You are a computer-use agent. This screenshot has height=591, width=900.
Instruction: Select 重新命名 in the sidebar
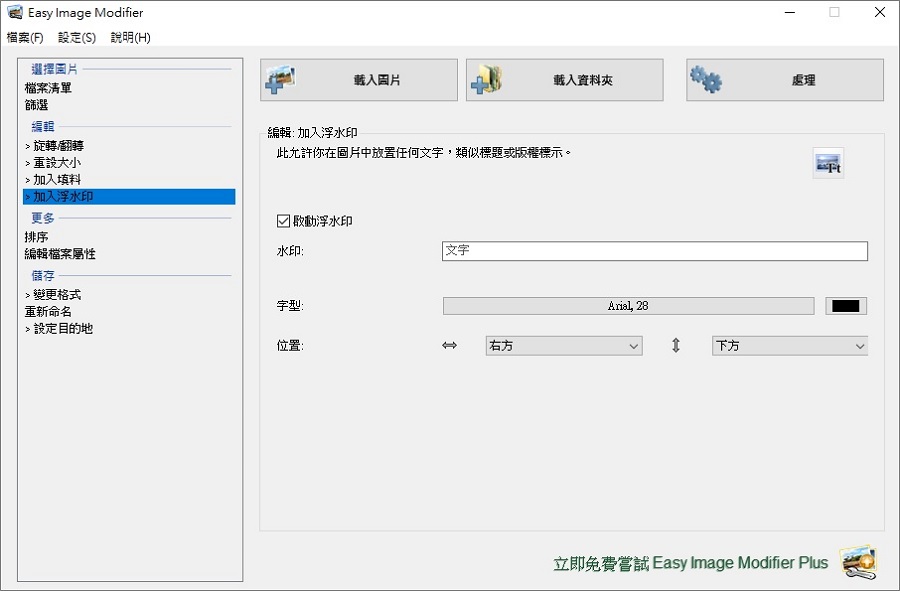tap(48, 312)
